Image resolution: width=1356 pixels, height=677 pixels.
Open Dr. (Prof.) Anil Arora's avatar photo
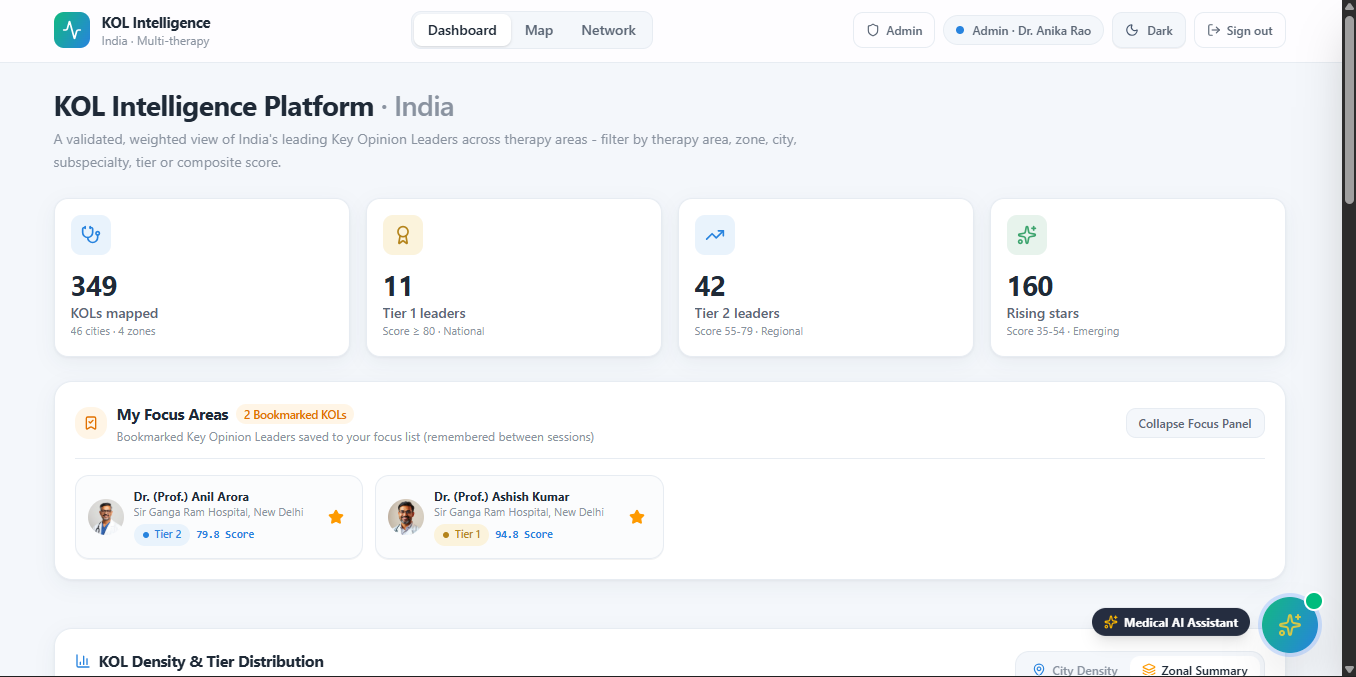(106, 517)
